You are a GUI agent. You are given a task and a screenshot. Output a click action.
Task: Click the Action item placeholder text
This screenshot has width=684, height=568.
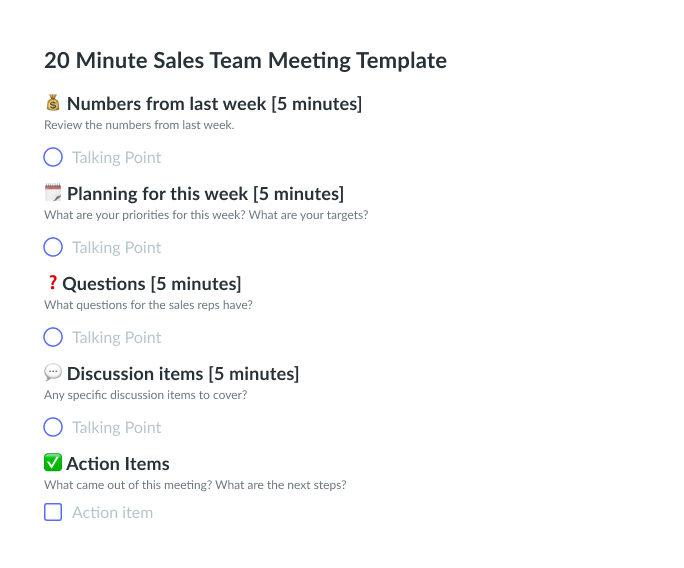tap(113, 513)
